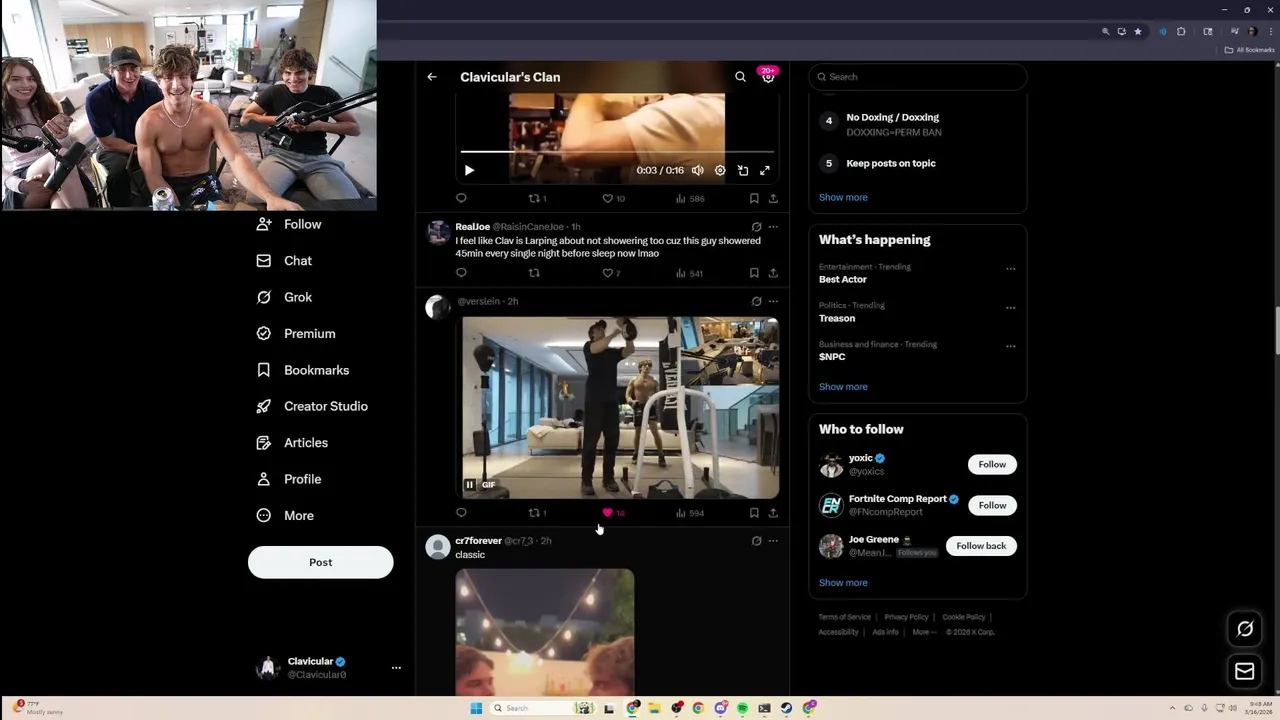Open Grok actions on RealJoe's post
This screenshot has height=720, width=1280.
point(756,227)
